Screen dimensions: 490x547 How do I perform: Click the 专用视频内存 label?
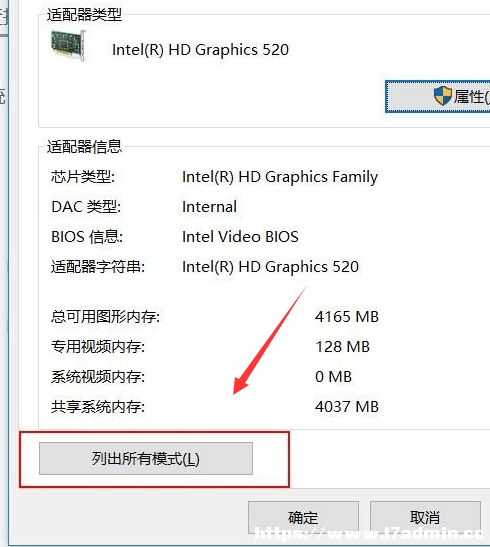click(98, 347)
